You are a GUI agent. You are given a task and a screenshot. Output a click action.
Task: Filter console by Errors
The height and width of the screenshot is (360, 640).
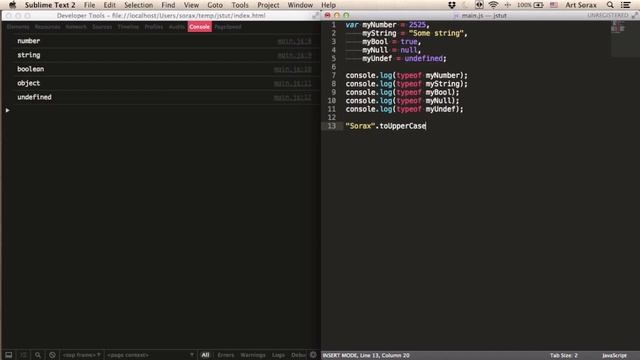coord(226,355)
